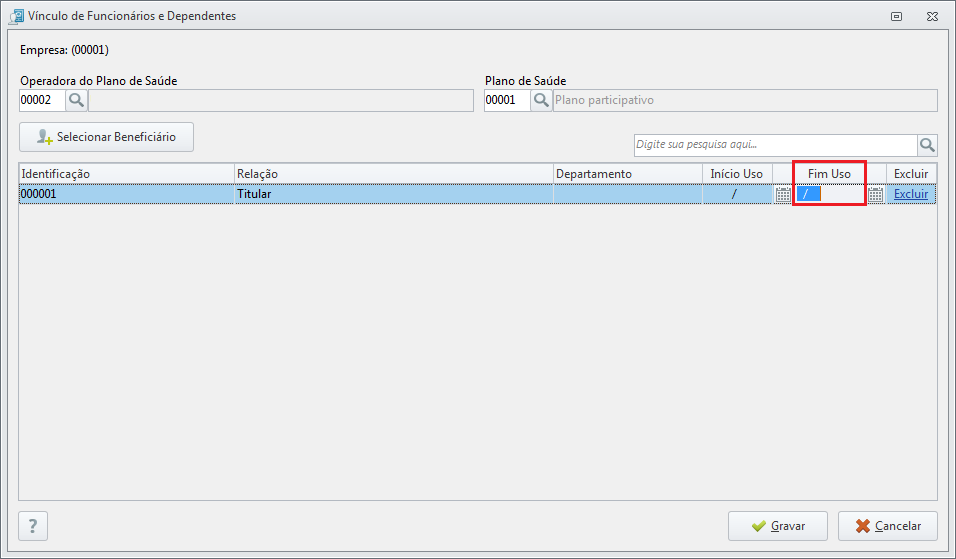Click the question mark help button
Viewport: 956px width, 559px height.
33,526
